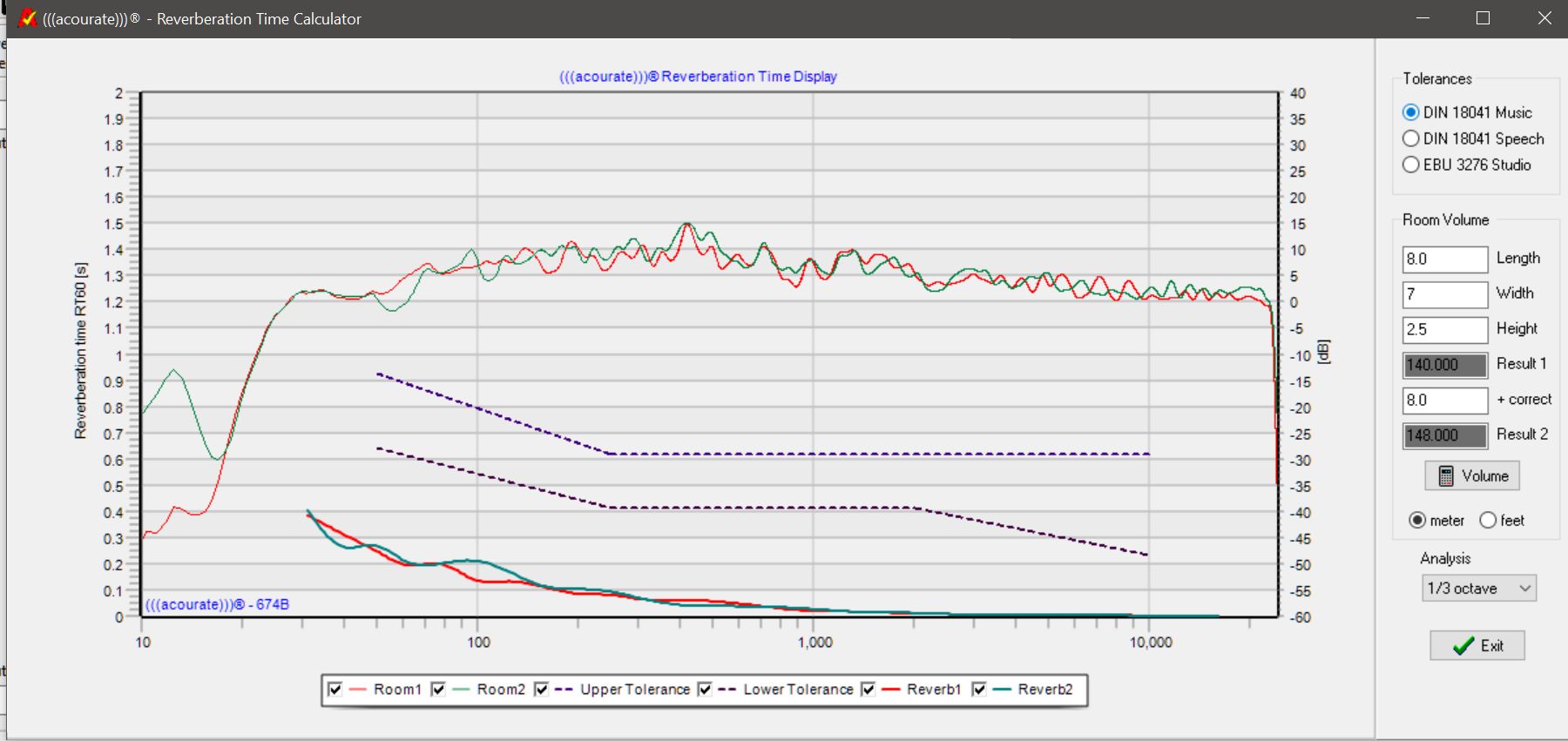Click the room Height input field

(1445, 330)
